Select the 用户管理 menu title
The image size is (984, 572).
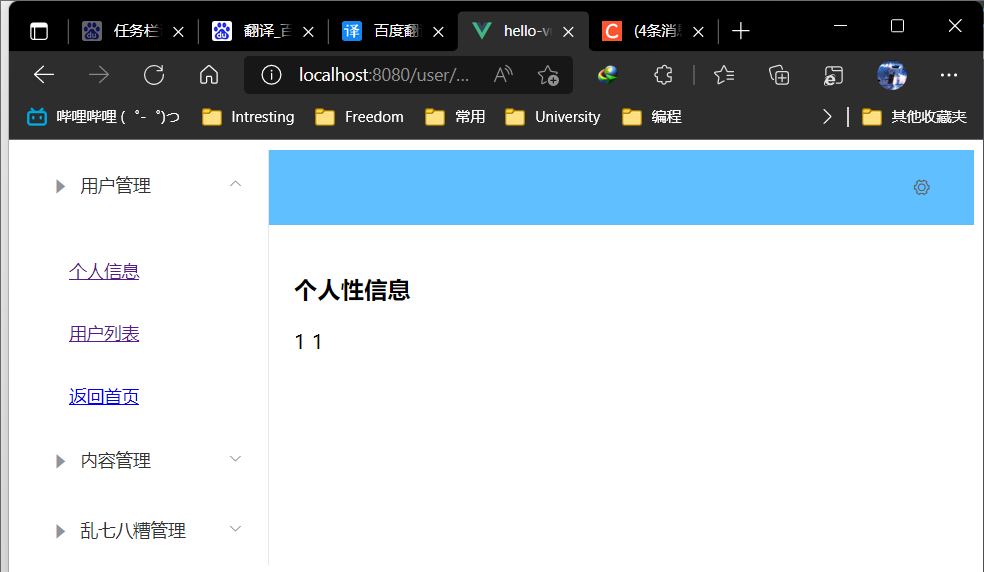tap(115, 186)
